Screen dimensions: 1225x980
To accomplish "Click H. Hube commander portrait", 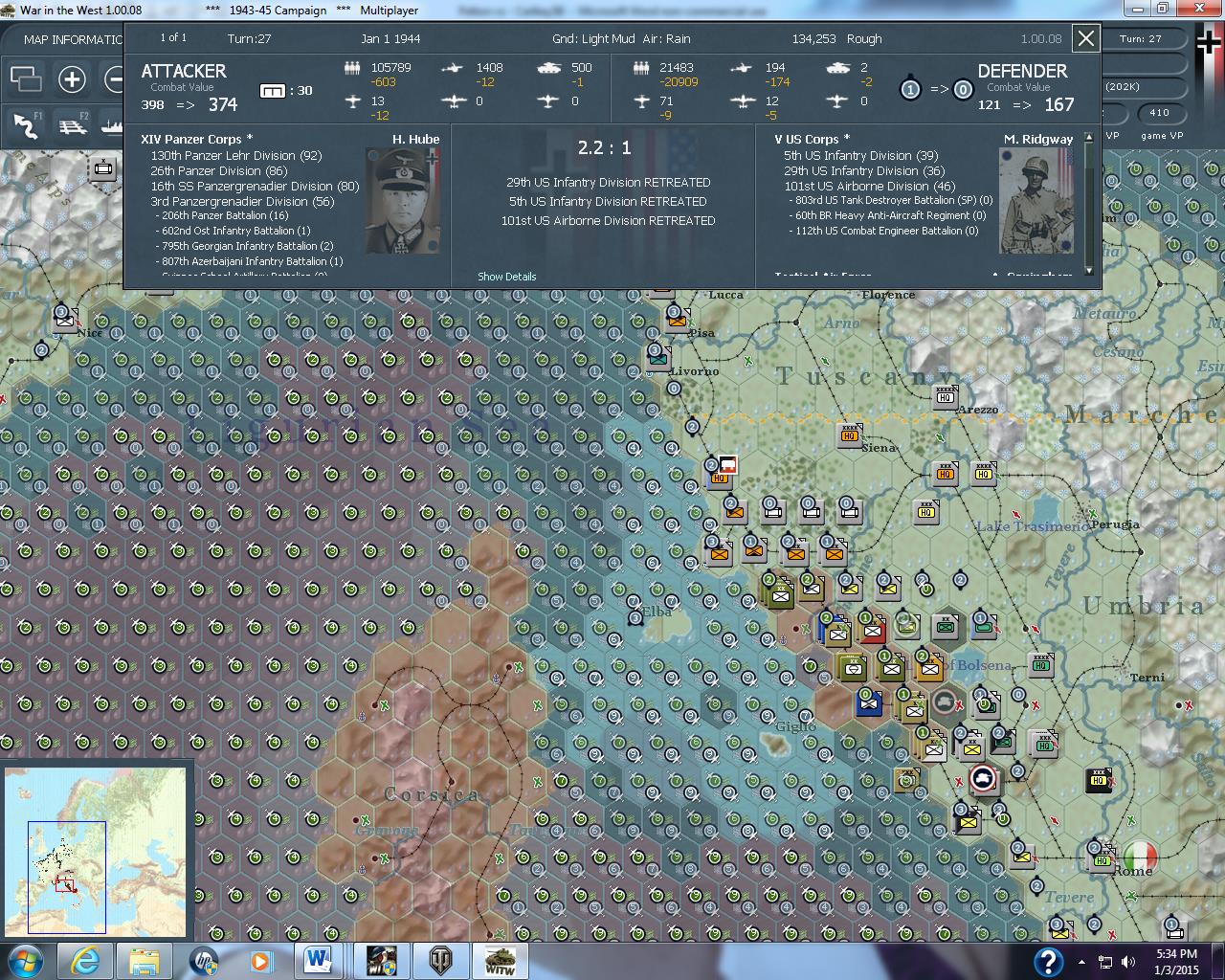I will coord(403,200).
